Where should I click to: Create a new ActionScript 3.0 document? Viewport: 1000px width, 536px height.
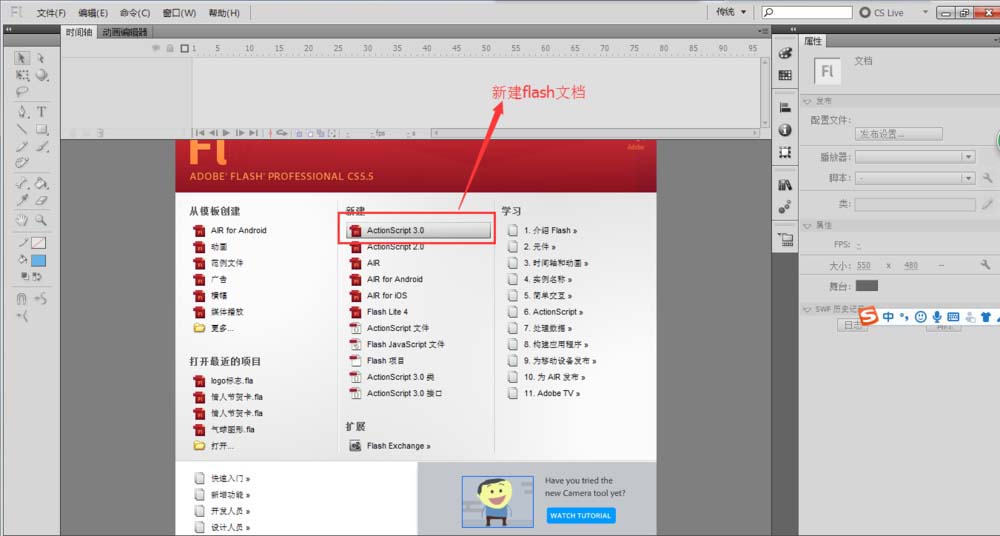click(x=419, y=230)
